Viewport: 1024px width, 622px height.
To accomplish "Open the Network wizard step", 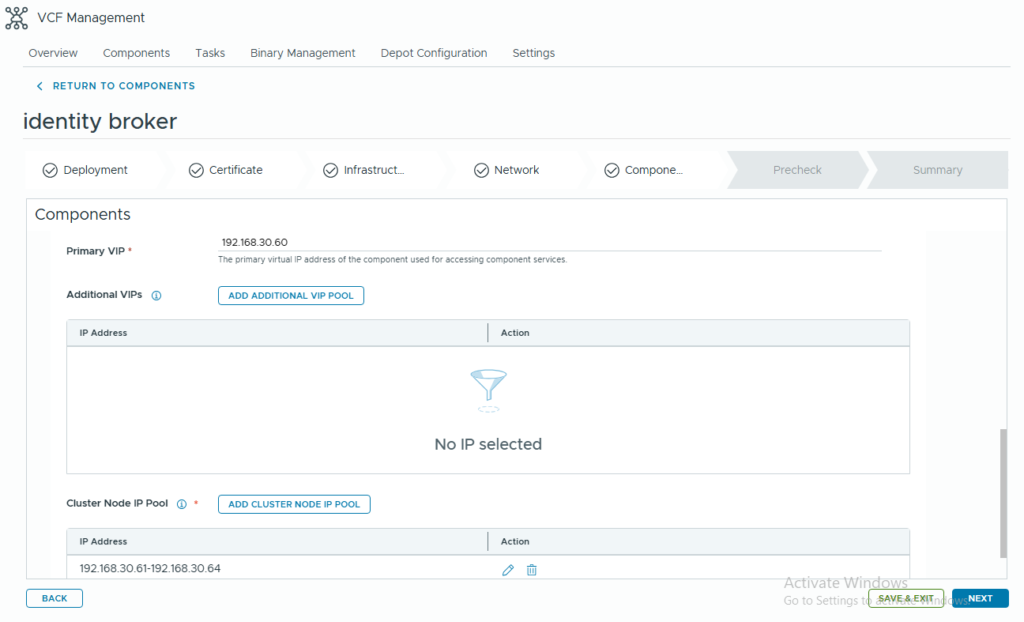I will click(x=506, y=170).
